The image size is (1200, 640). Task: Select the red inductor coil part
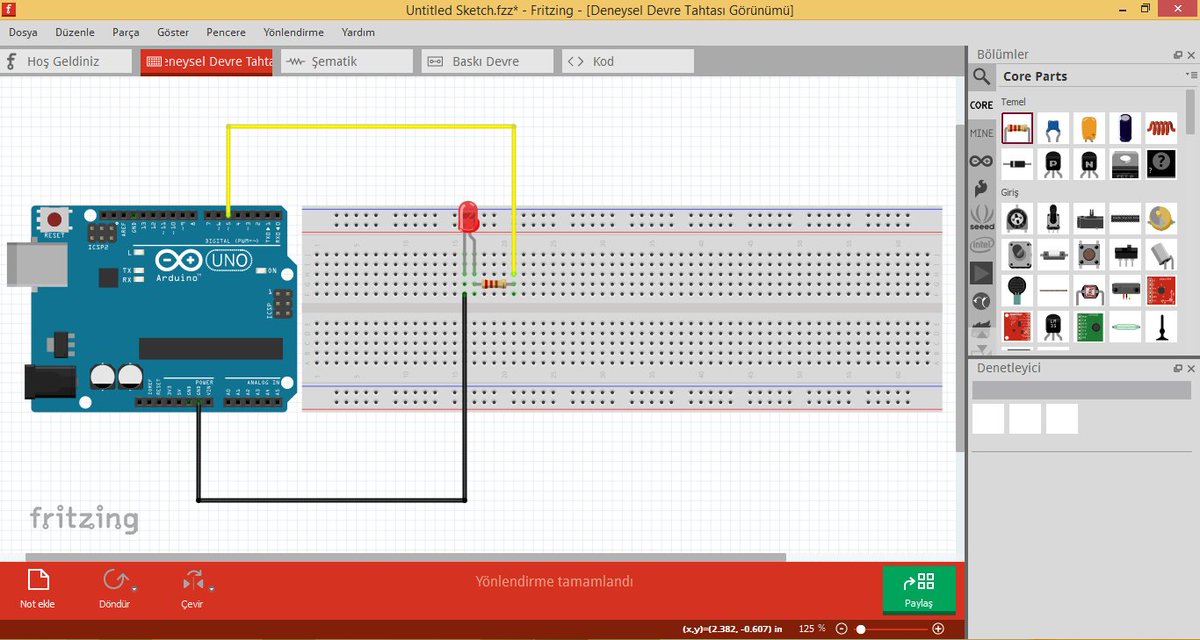tap(1161, 128)
